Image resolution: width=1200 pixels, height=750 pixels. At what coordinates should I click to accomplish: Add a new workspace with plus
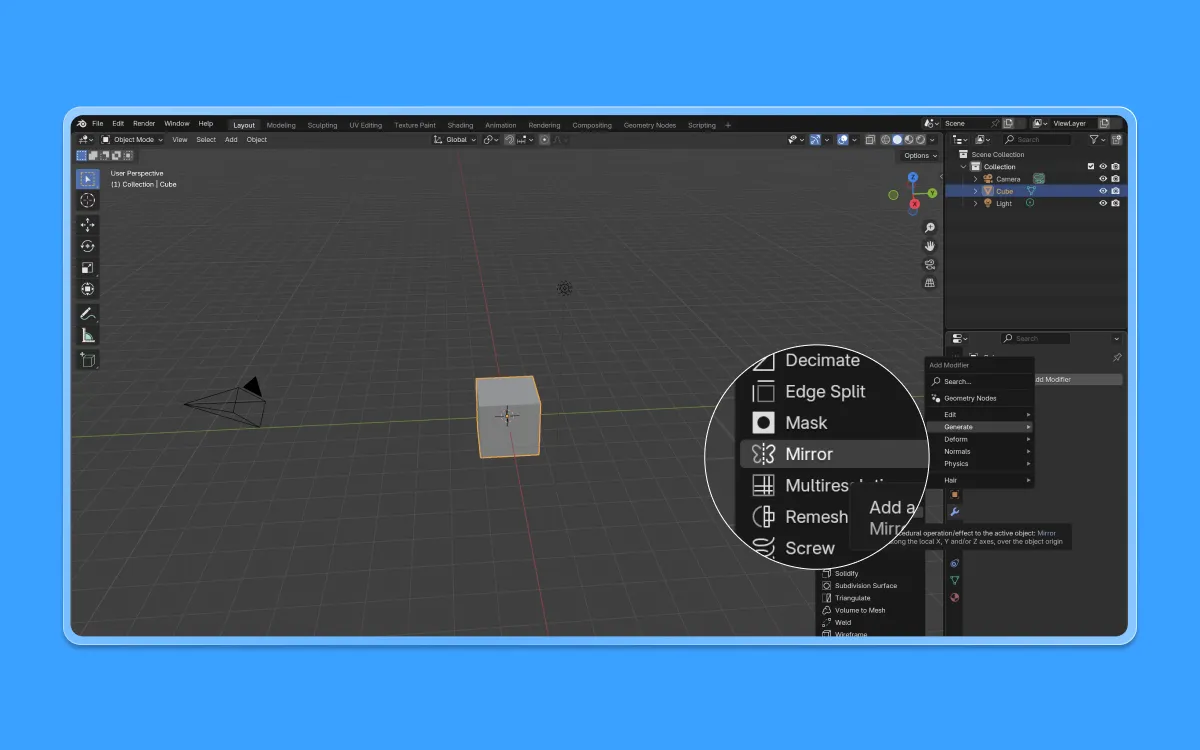pos(728,125)
